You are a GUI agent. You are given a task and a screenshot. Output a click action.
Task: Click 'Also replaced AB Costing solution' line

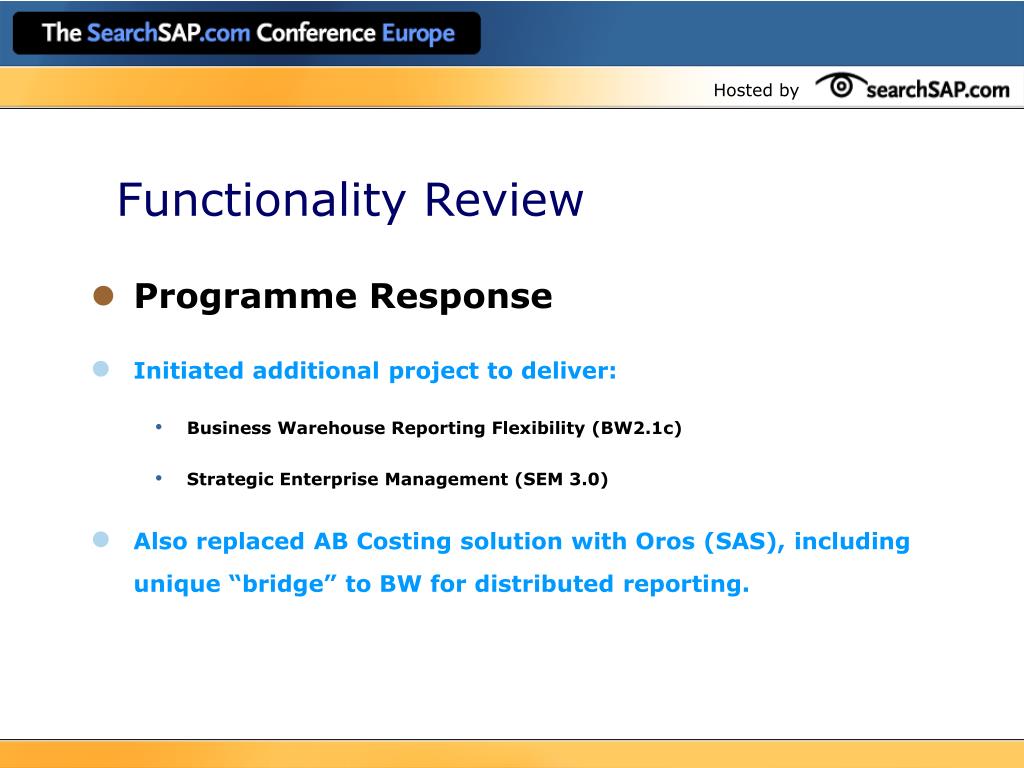click(x=522, y=541)
